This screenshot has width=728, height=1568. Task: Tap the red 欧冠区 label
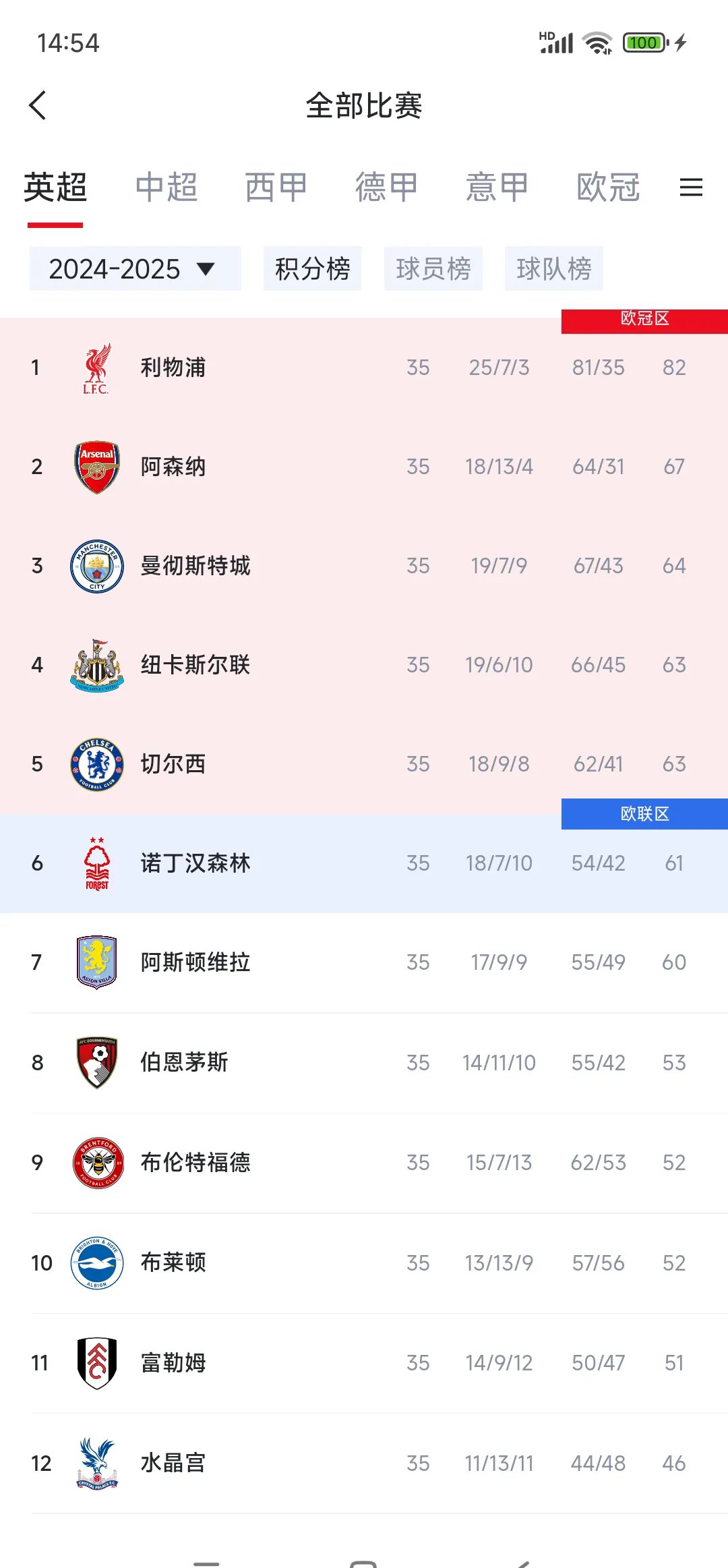(x=642, y=319)
